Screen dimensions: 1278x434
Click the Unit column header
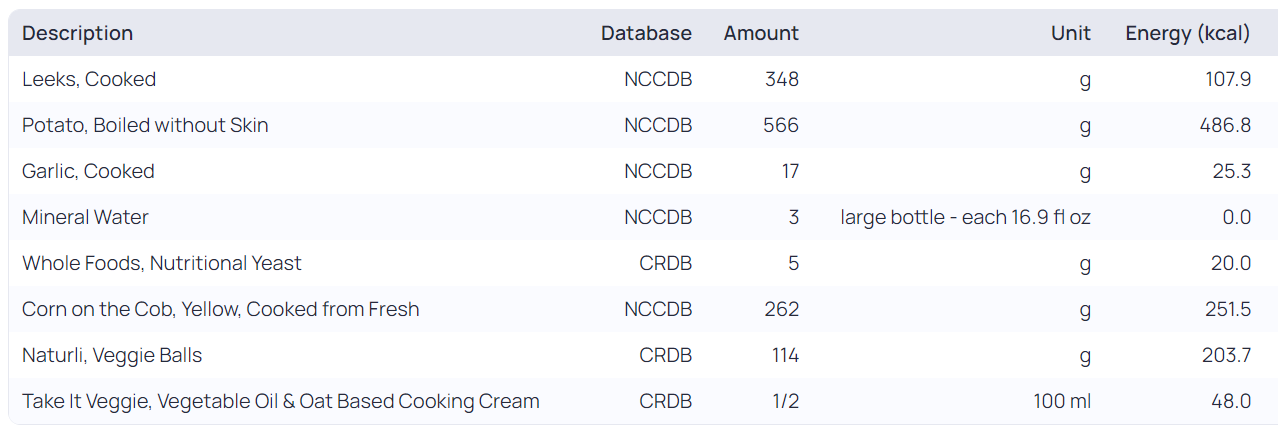tap(1070, 33)
